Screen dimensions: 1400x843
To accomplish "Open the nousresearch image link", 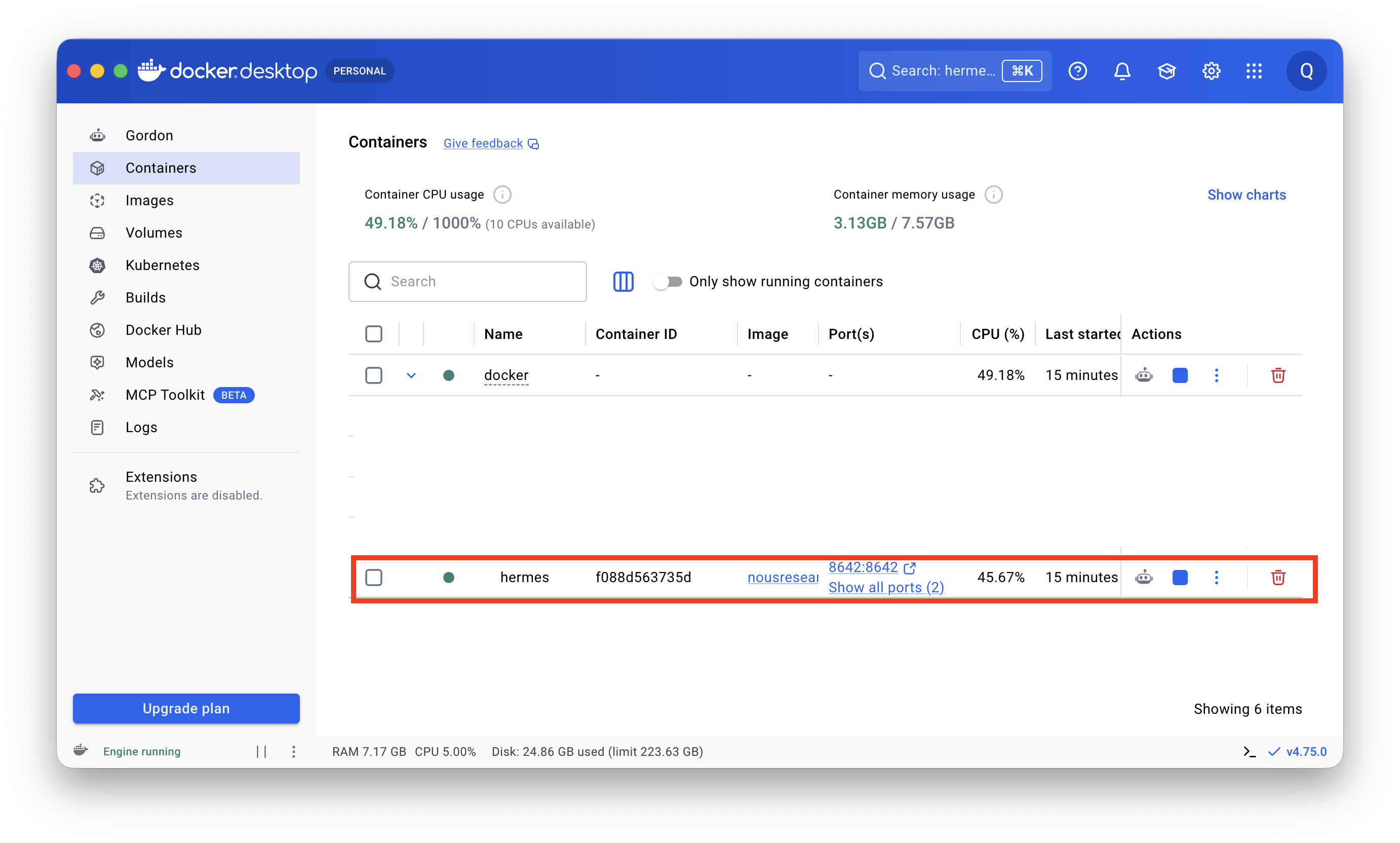I will click(782, 577).
